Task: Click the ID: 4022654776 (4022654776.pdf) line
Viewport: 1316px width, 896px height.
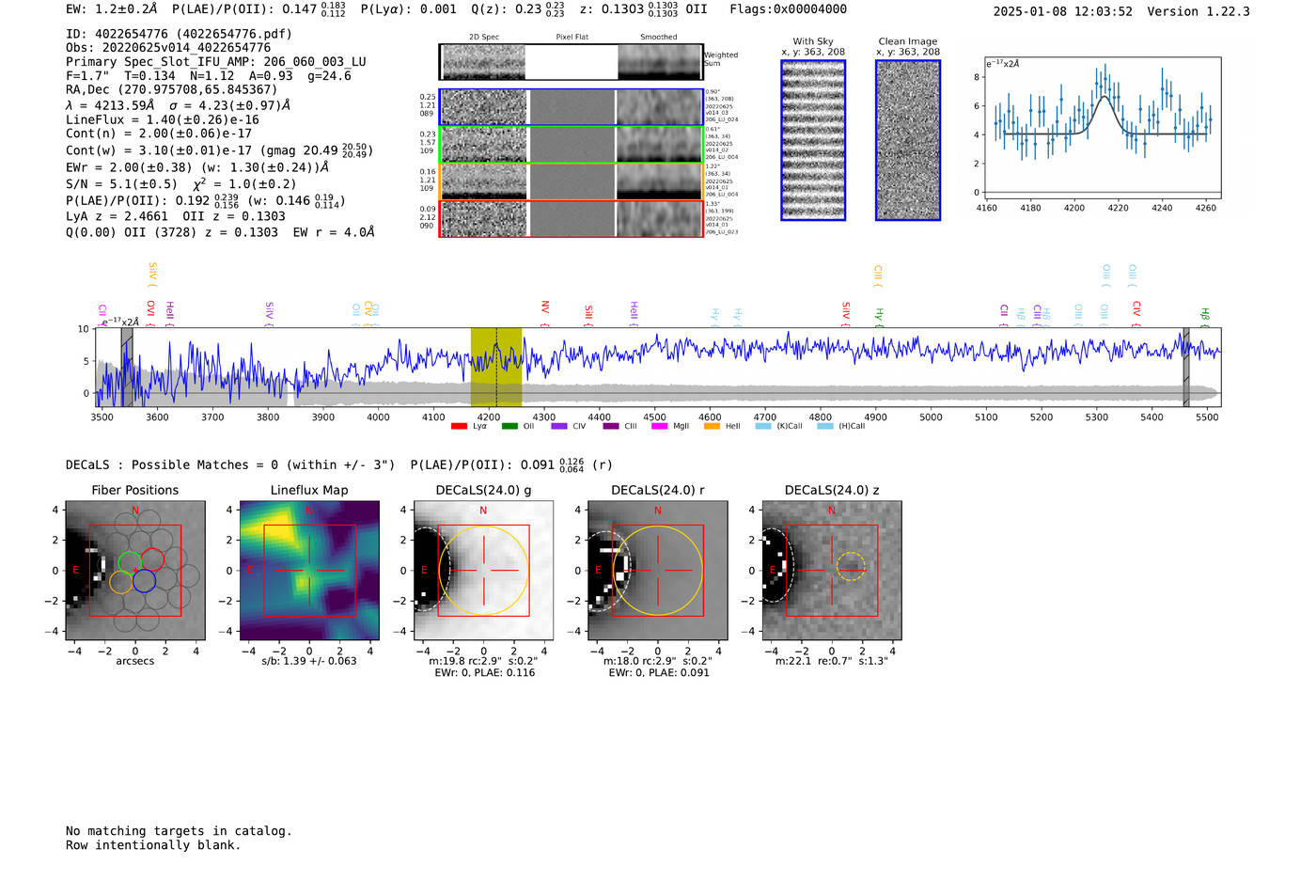Action: coord(179,34)
